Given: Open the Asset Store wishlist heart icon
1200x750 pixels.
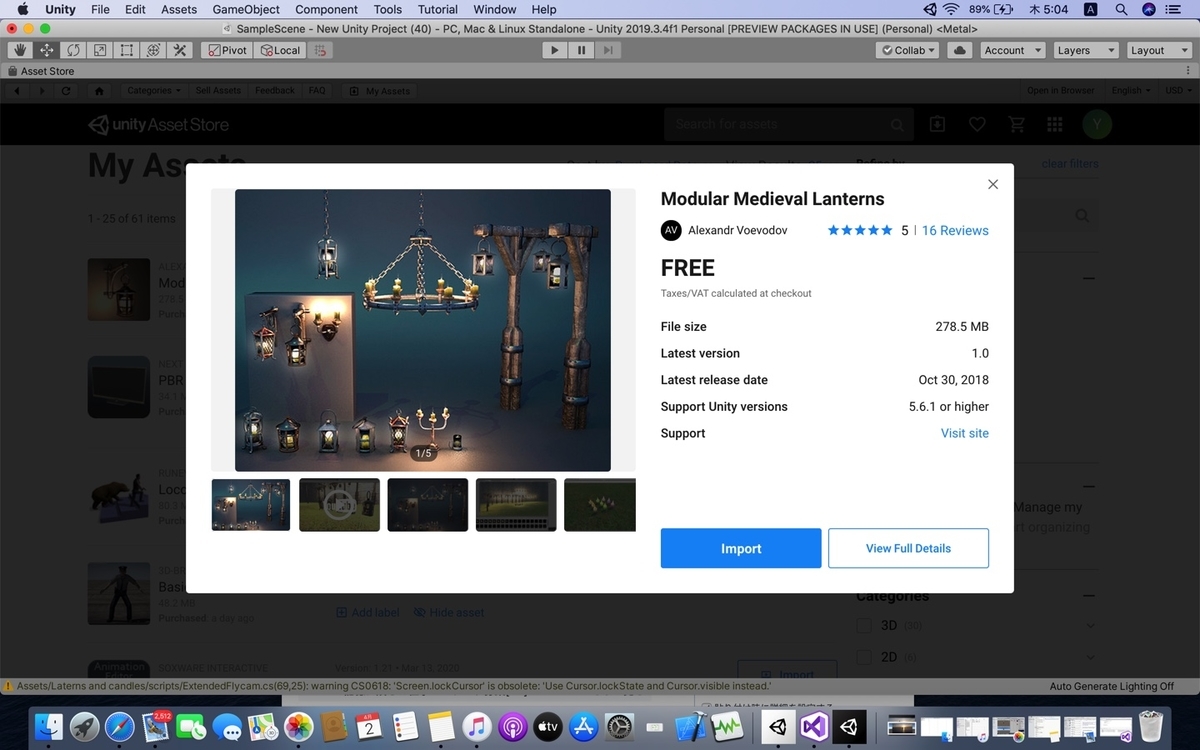Looking at the screenshot, I should tap(977, 124).
